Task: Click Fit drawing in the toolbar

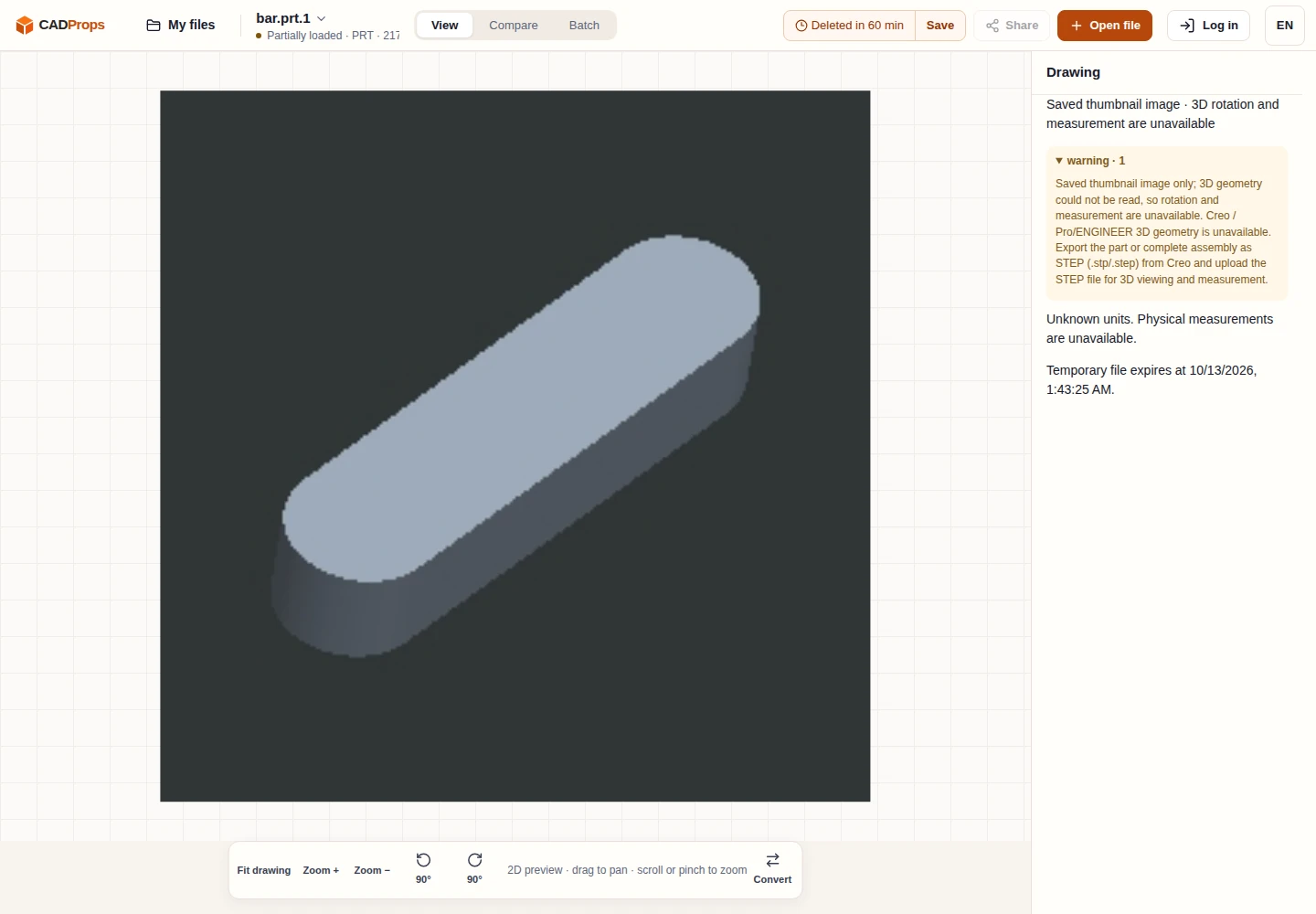Action: pyautogui.click(x=264, y=870)
